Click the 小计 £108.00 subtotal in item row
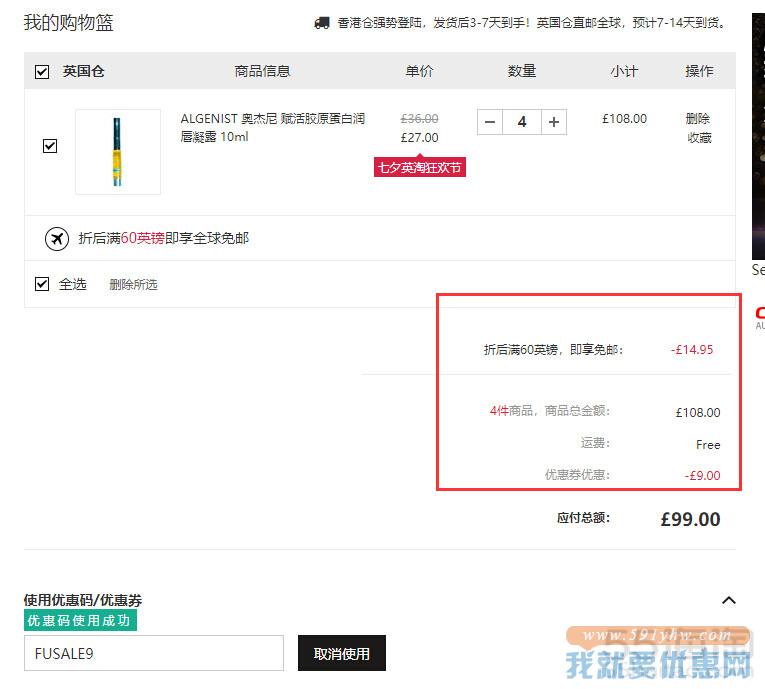This screenshot has width=765, height=689. [624, 119]
